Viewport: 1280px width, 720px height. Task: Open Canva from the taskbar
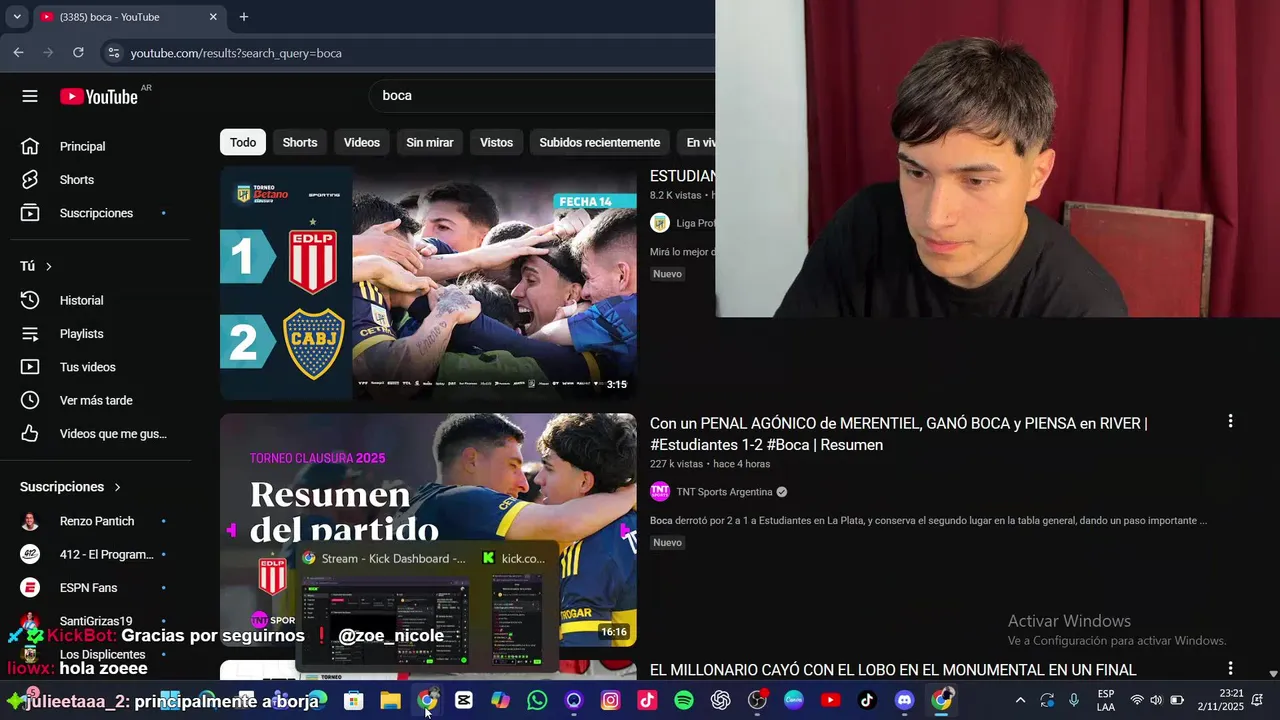(x=794, y=701)
